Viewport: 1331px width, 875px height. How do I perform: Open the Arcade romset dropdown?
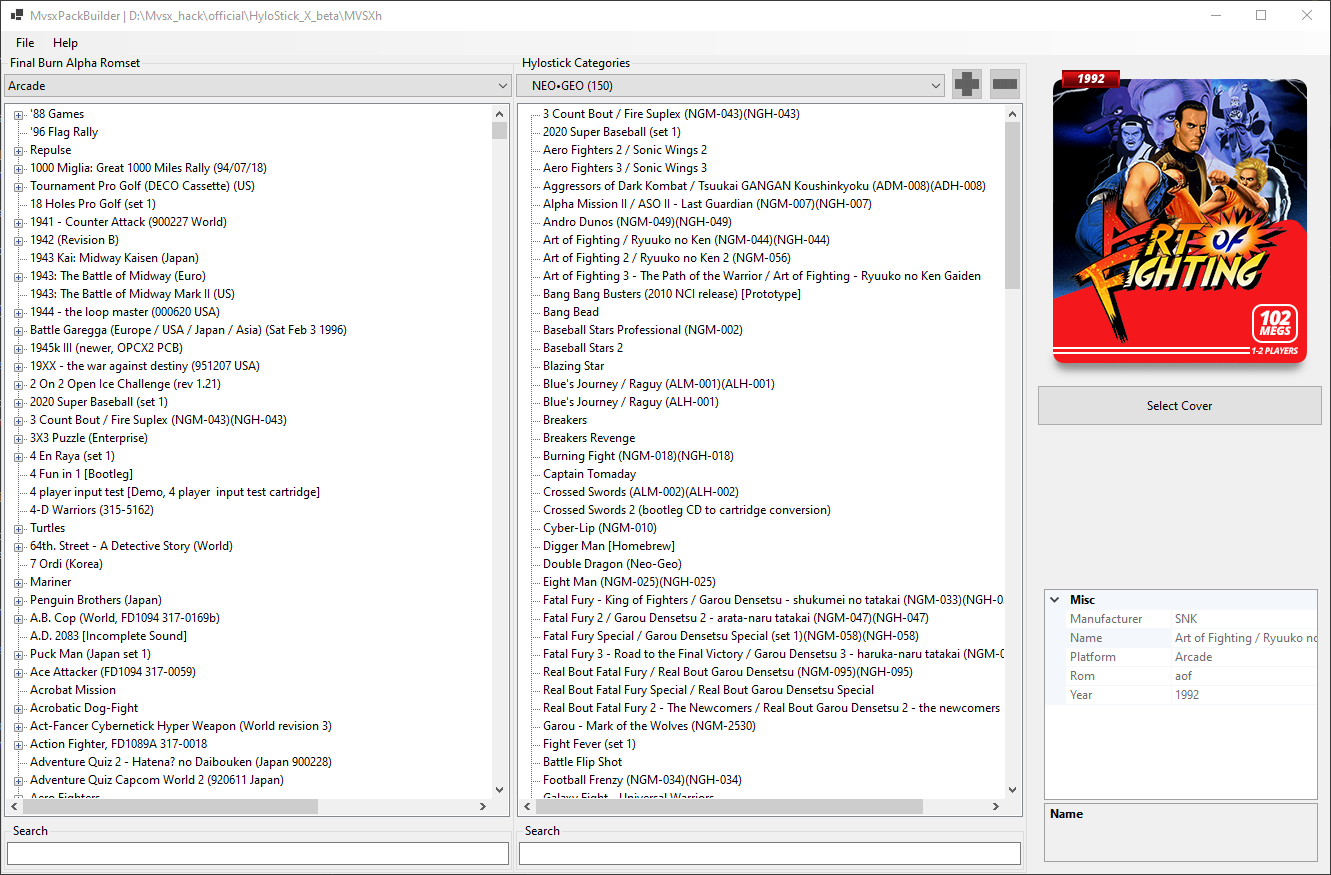click(x=258, y=86)
